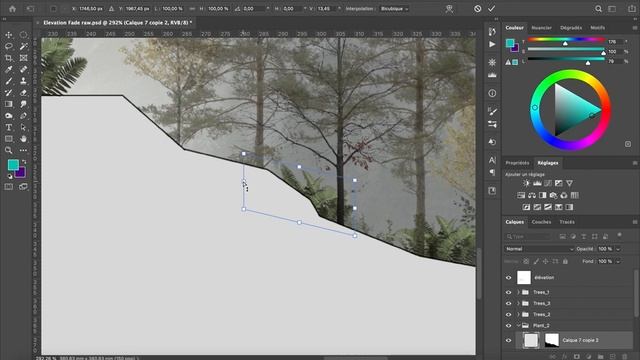
Task: Switch to the Dégradés tab
Action: tap(571, 28)
